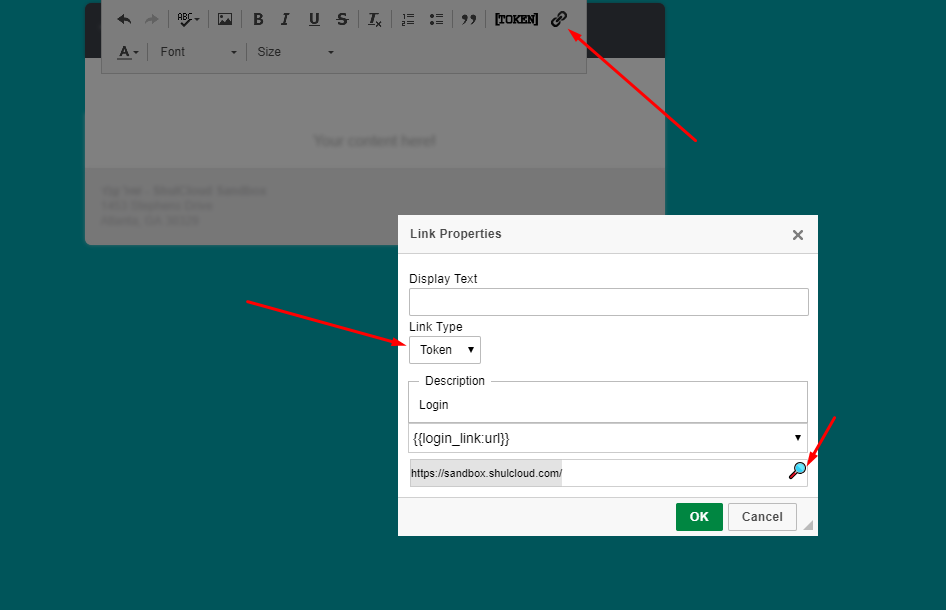
Task: Open the spell check tool
Action: [188, 19]
